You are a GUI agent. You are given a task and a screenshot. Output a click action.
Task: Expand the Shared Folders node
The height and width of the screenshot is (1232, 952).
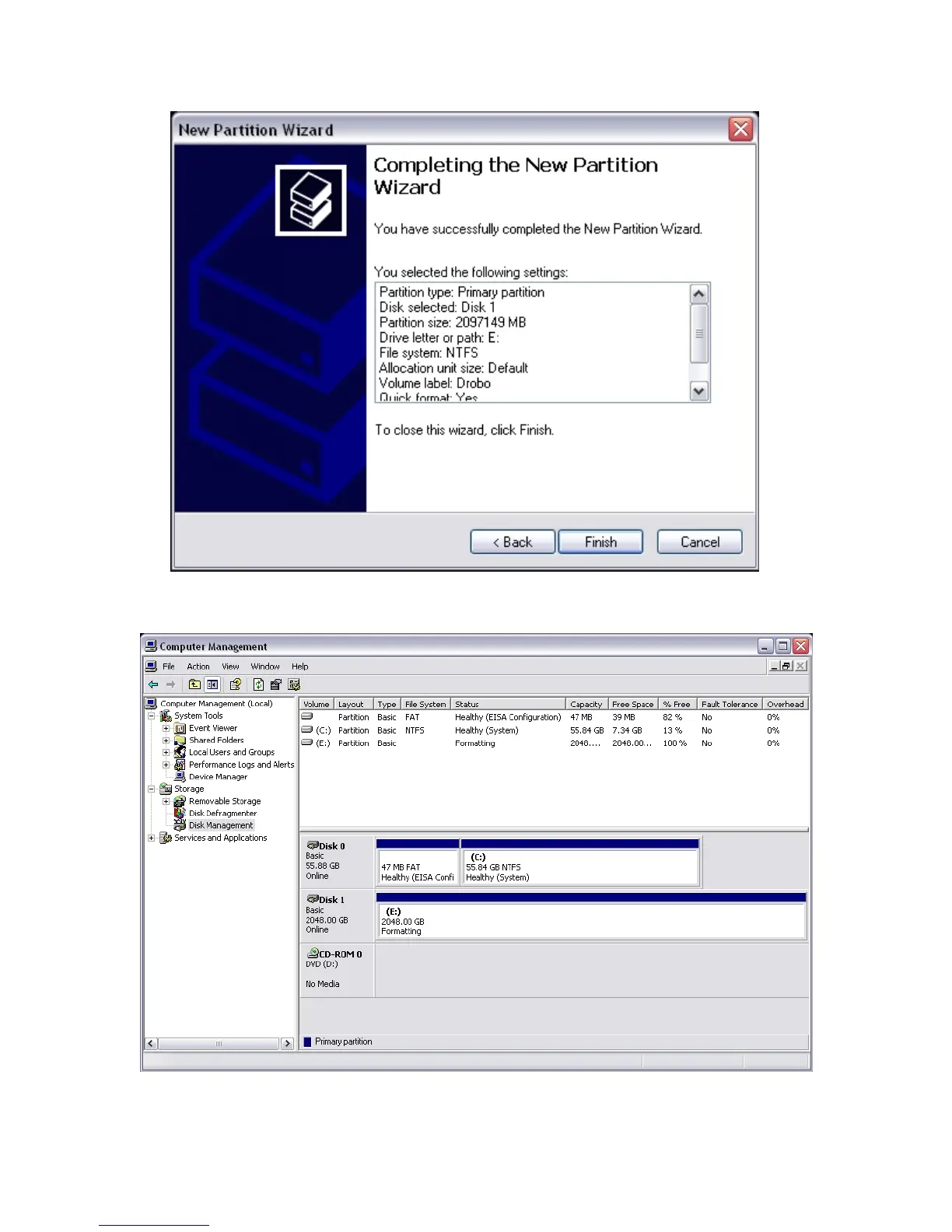[166, 740]
